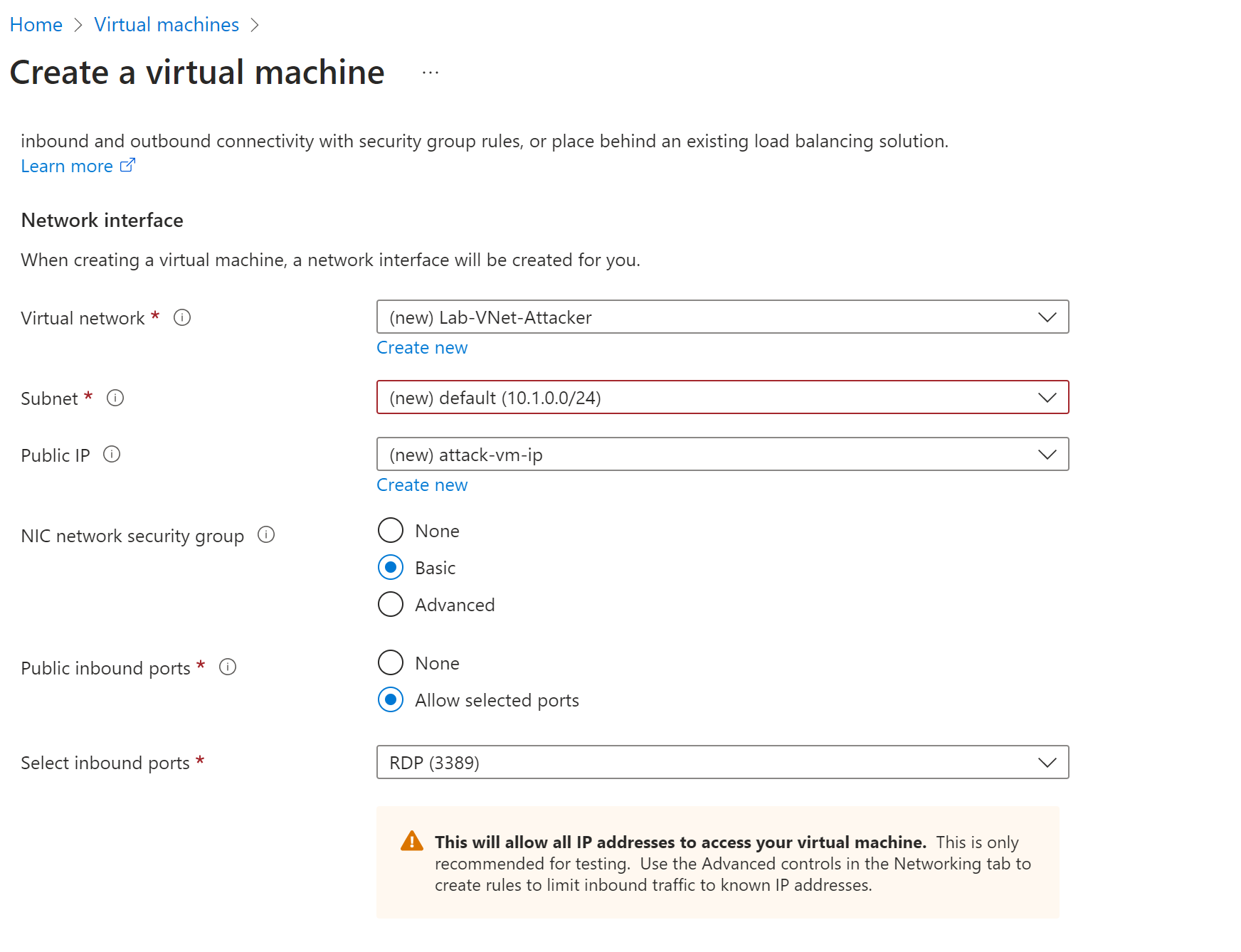This screenshot has width=1241, height=952.
Task: Choose Advanced network security group option
Action: [391, 604]
